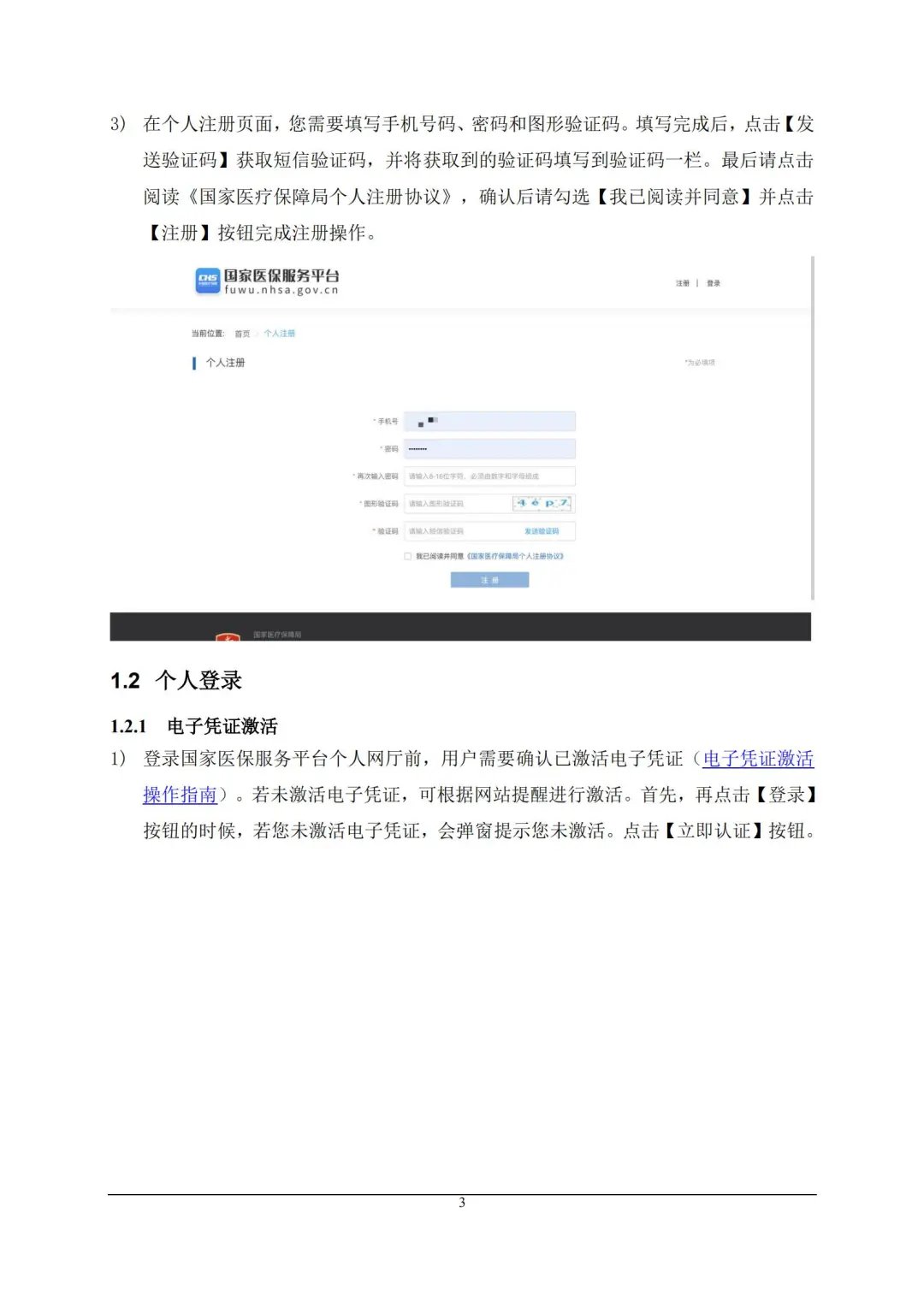Open the 登录 link in the header
Image resolution: width=924 pixels, height=1307 pixels.
pyautogui.click(x=714, y=283)
